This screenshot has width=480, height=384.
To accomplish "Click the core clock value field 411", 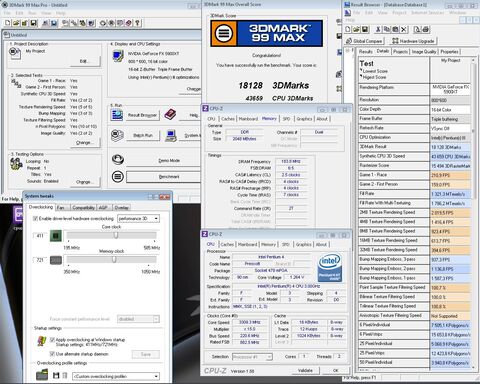I will point(40,236).
